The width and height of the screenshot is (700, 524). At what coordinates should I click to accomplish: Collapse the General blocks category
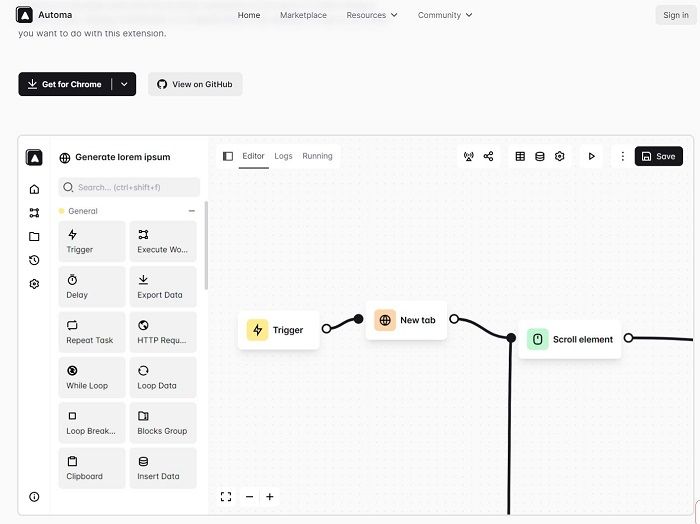[192, 211]
